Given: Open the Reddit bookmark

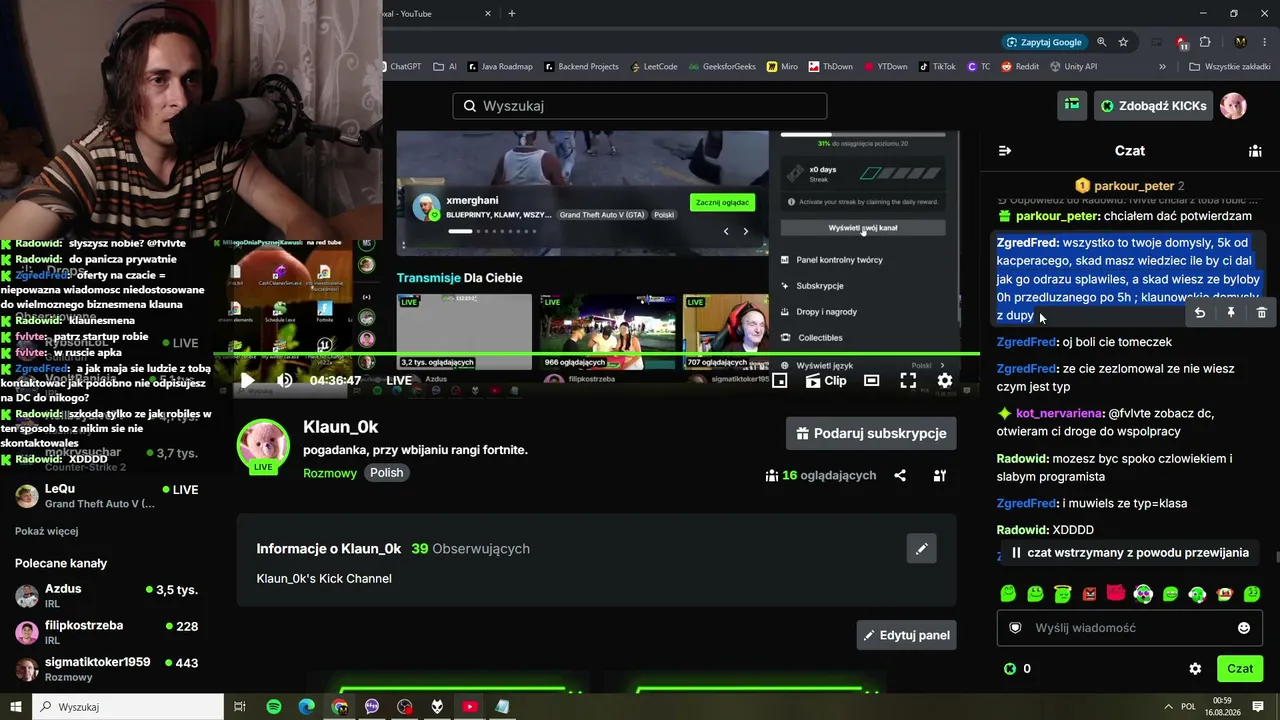Looking at the screenshot, I should [x=1019, y=67].
